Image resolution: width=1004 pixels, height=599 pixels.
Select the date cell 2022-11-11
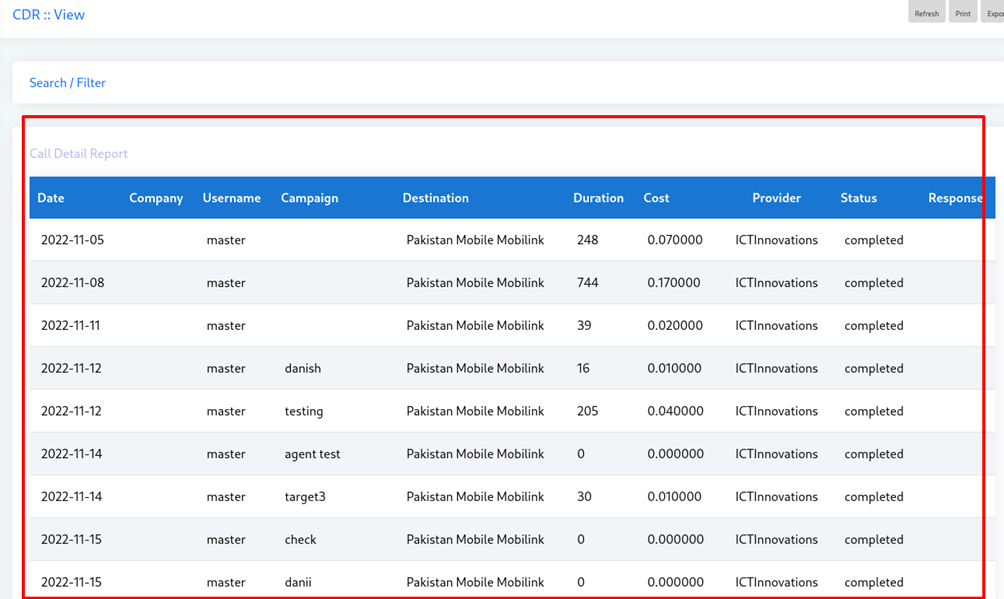pos(70,325)
